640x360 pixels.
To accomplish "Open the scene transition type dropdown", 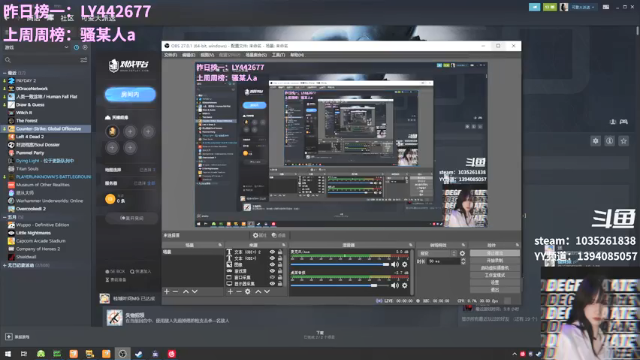I will (437, 253).
